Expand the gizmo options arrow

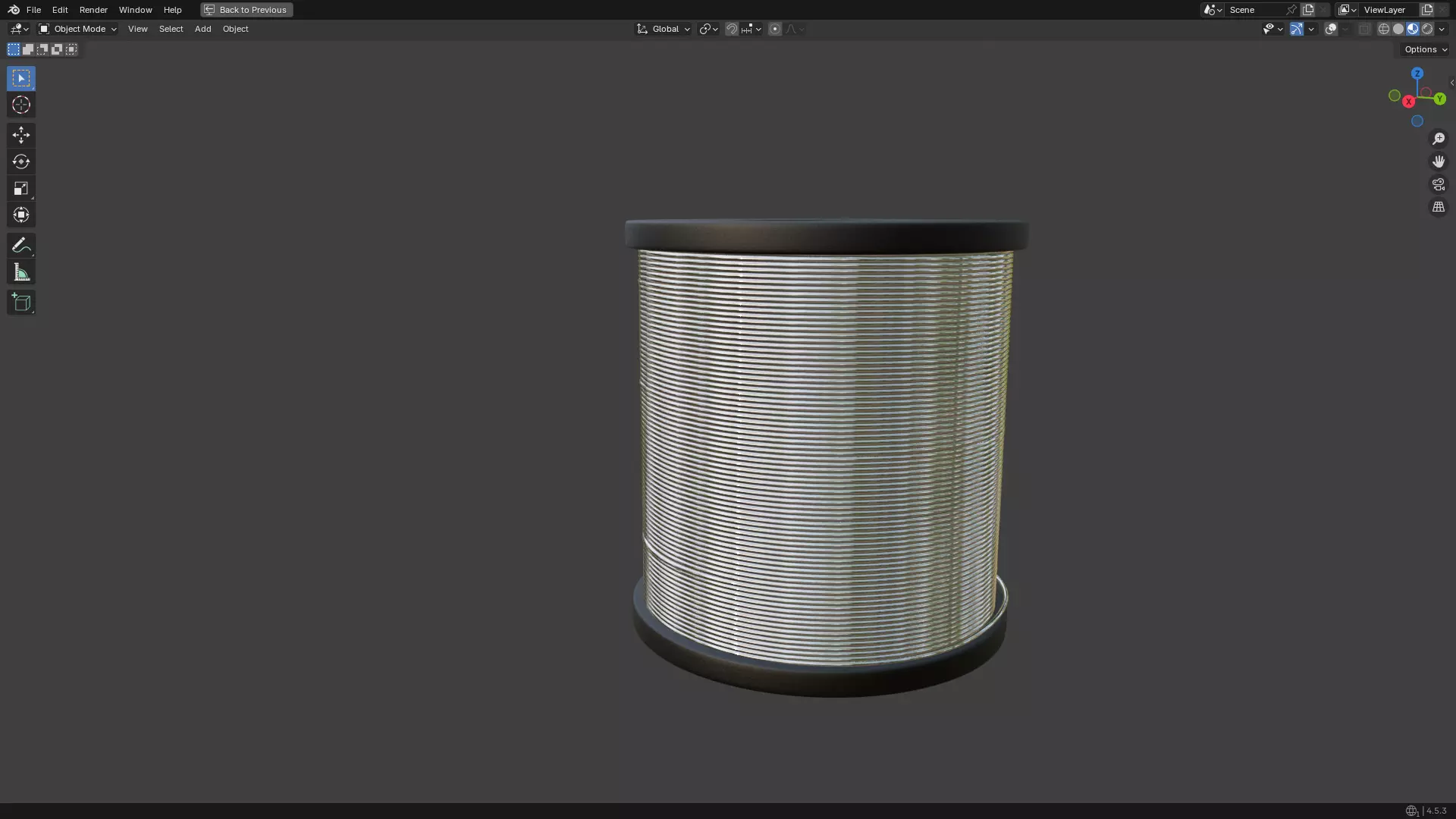tap(1311, 29)
